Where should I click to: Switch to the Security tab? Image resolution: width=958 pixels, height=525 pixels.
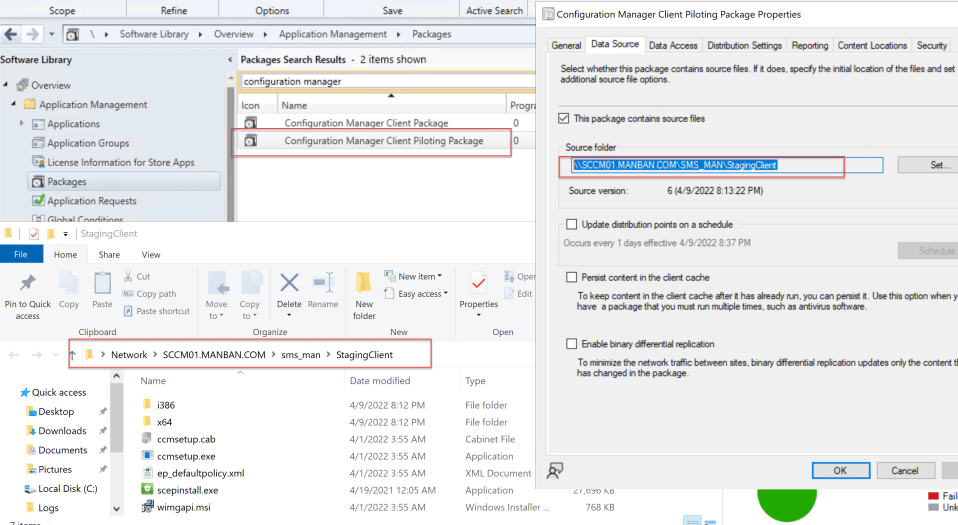click(x=932, y=45)
